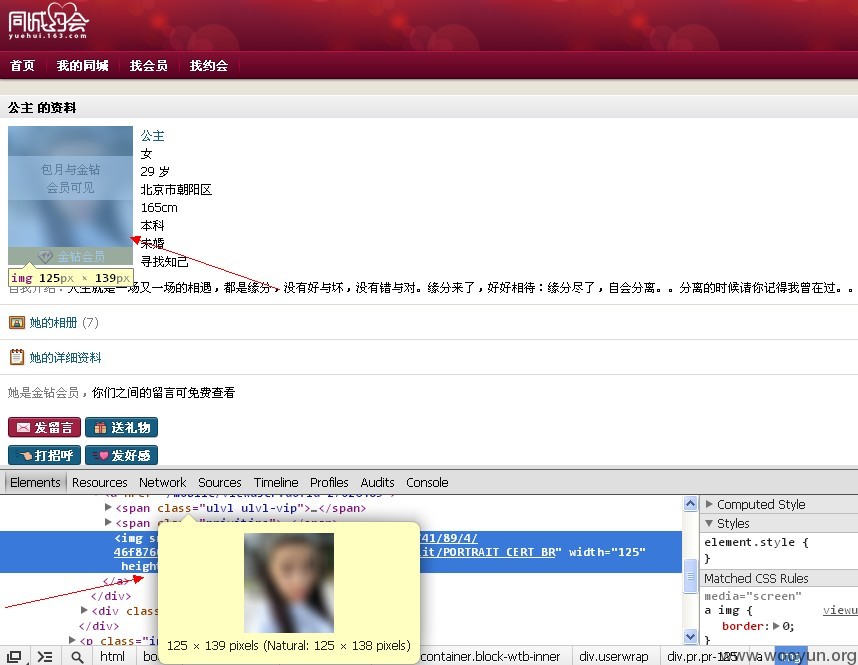Expand the p class node in DOM tree
Image resolution: width=858 pixels, height=665 pixels.
72,640
